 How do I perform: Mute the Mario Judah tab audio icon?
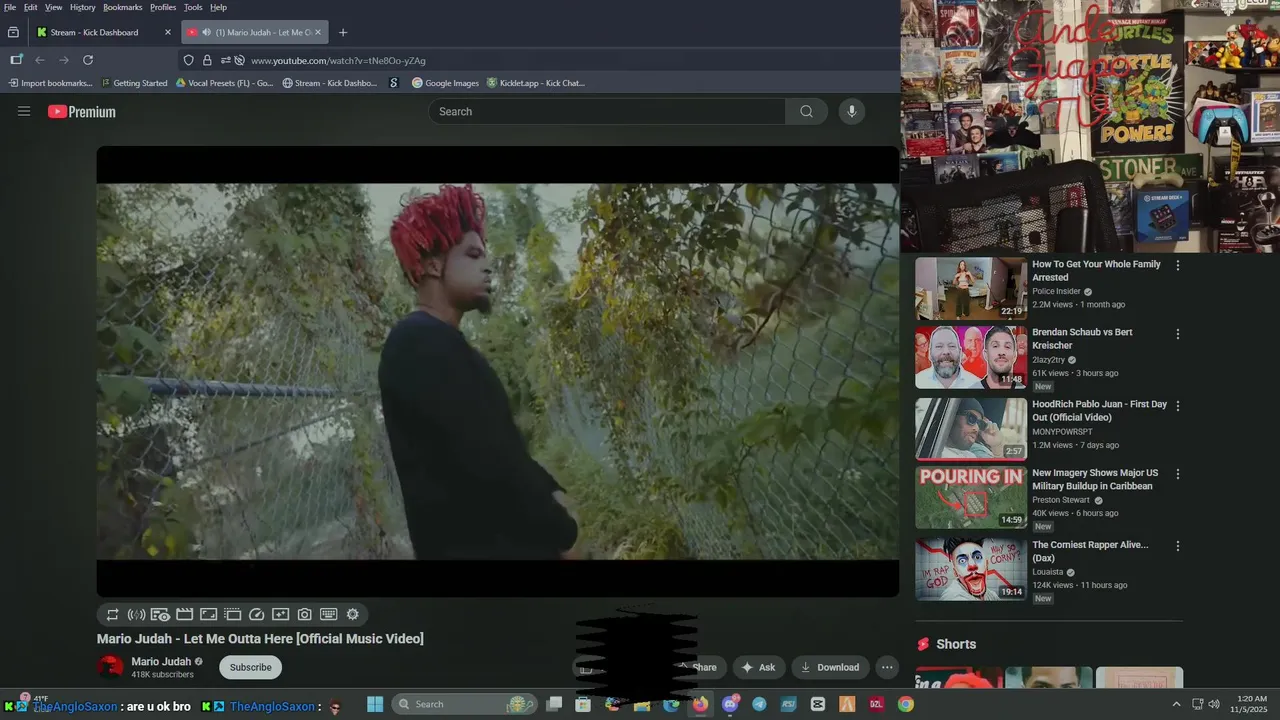pos(206,32)
